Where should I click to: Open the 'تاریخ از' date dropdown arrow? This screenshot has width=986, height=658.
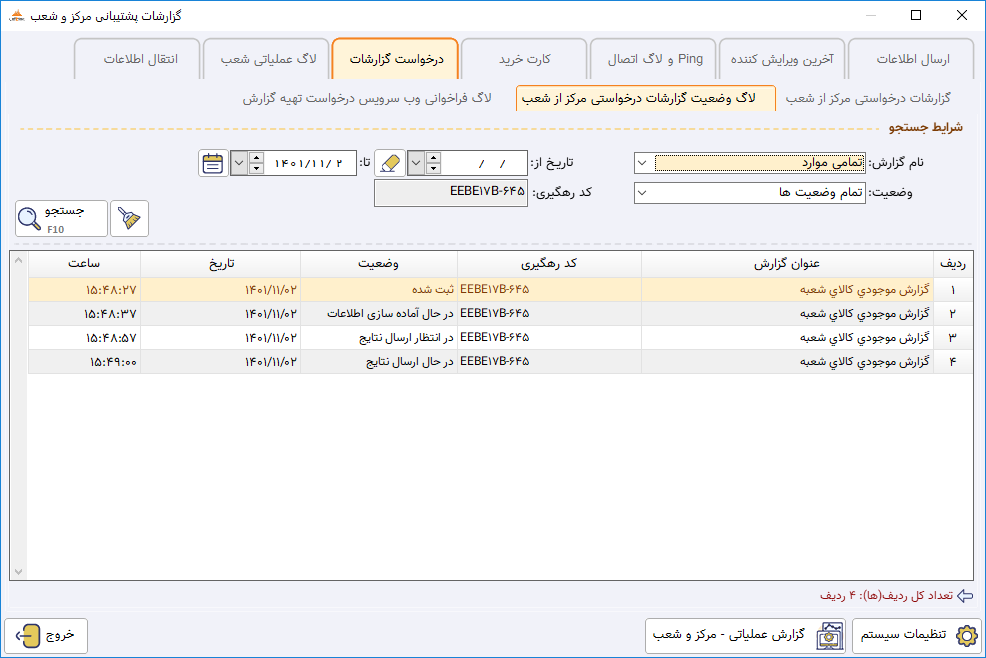tap(416, 163)
